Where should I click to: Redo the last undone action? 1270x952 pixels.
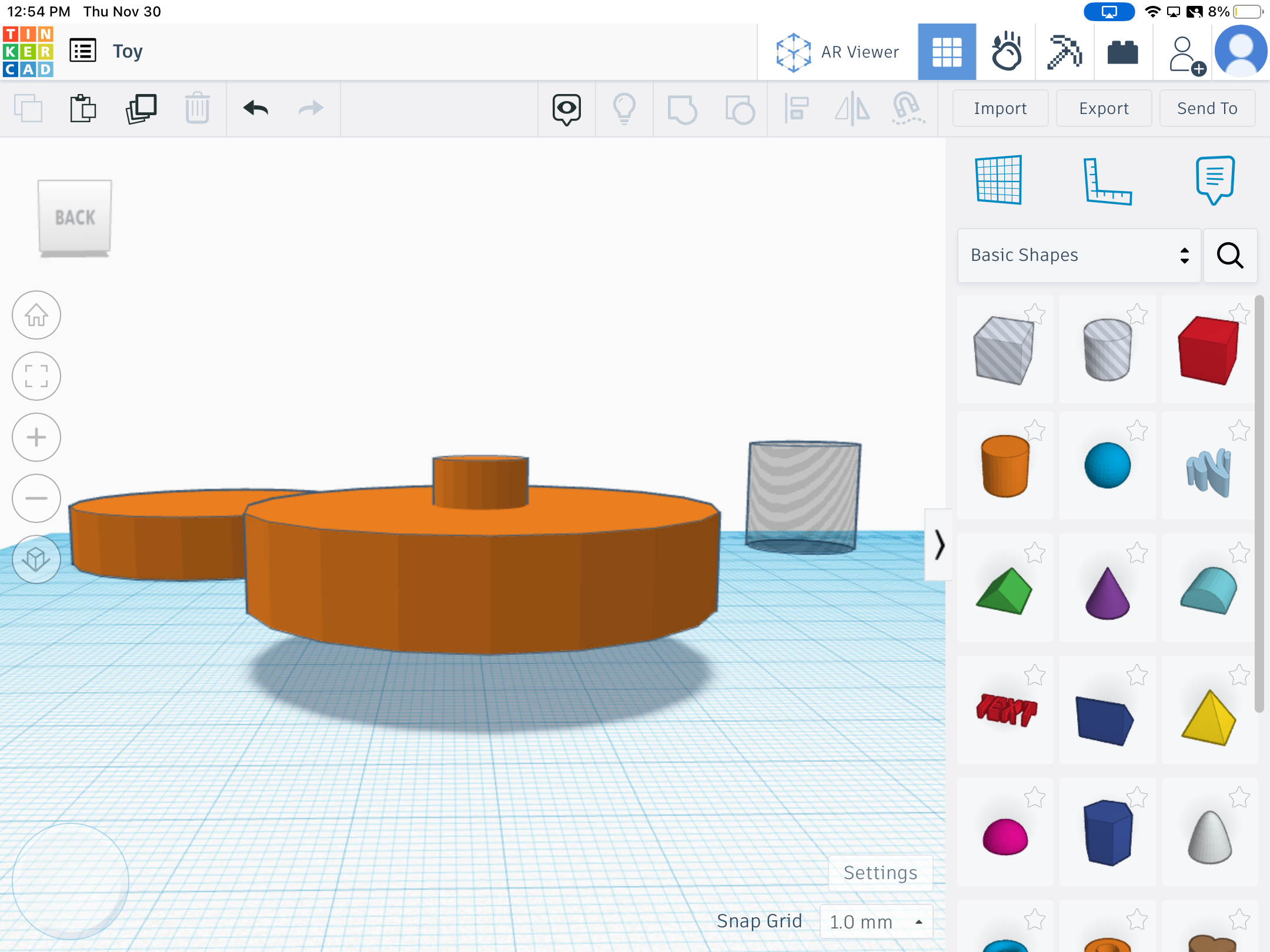(310, 108)
